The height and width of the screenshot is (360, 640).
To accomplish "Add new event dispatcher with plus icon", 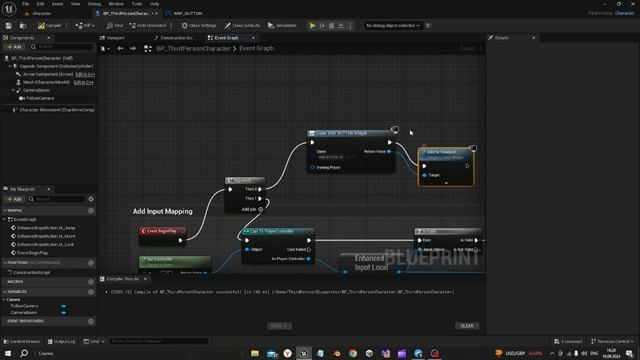I will (x=91, y=322).
